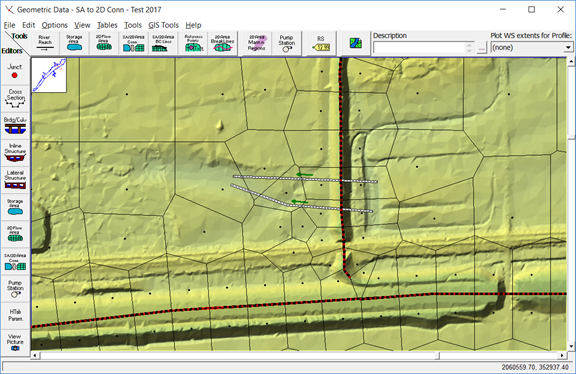Select the Pump Station tool in top toolbar
Viewport: 576px width, 374px height.
[286, 43]
